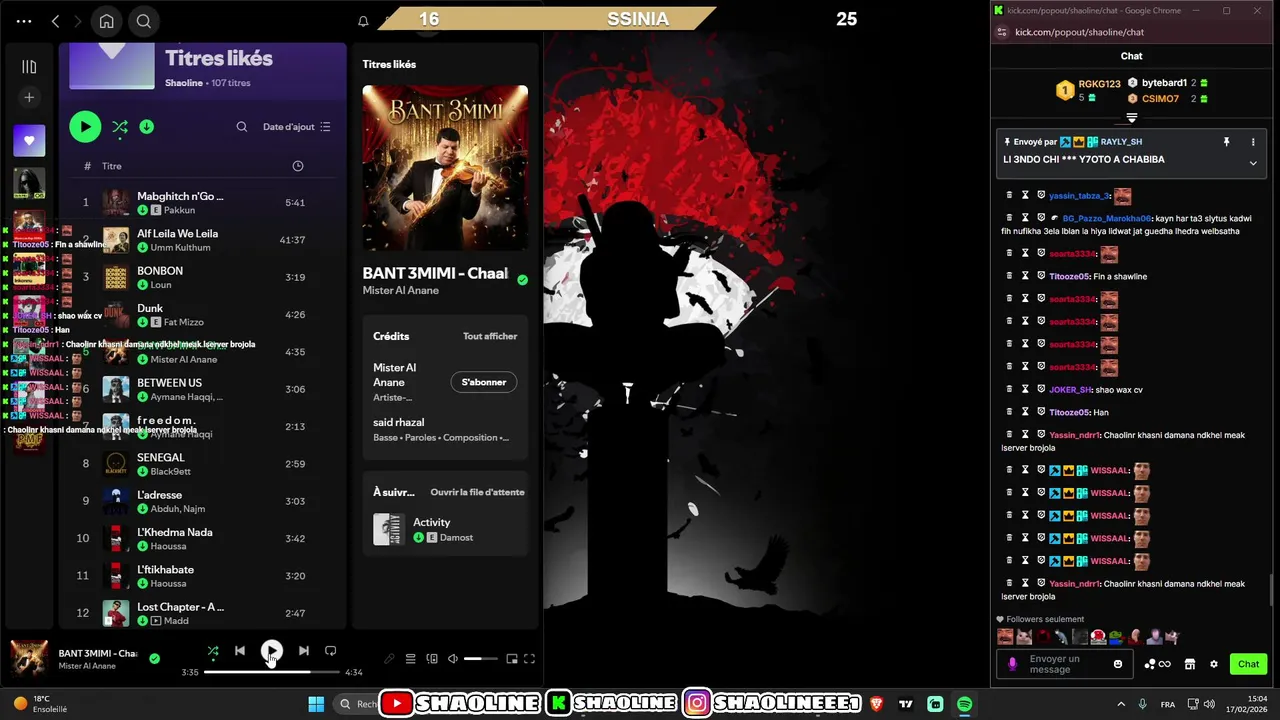Open the 18°C weather widget
Image resolution: width=1280 pixels, height=720 pixels.
pyautogui.click(x=40, y=704)
